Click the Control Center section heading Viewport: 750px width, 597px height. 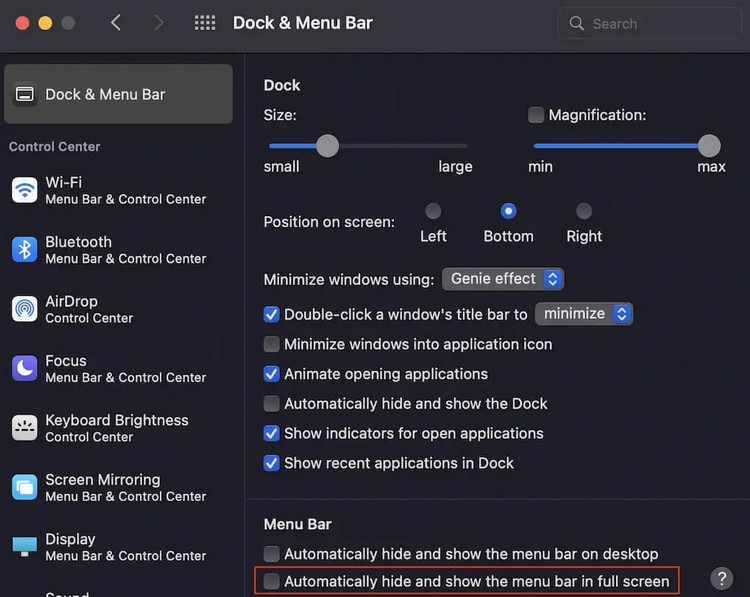(55, 146)
